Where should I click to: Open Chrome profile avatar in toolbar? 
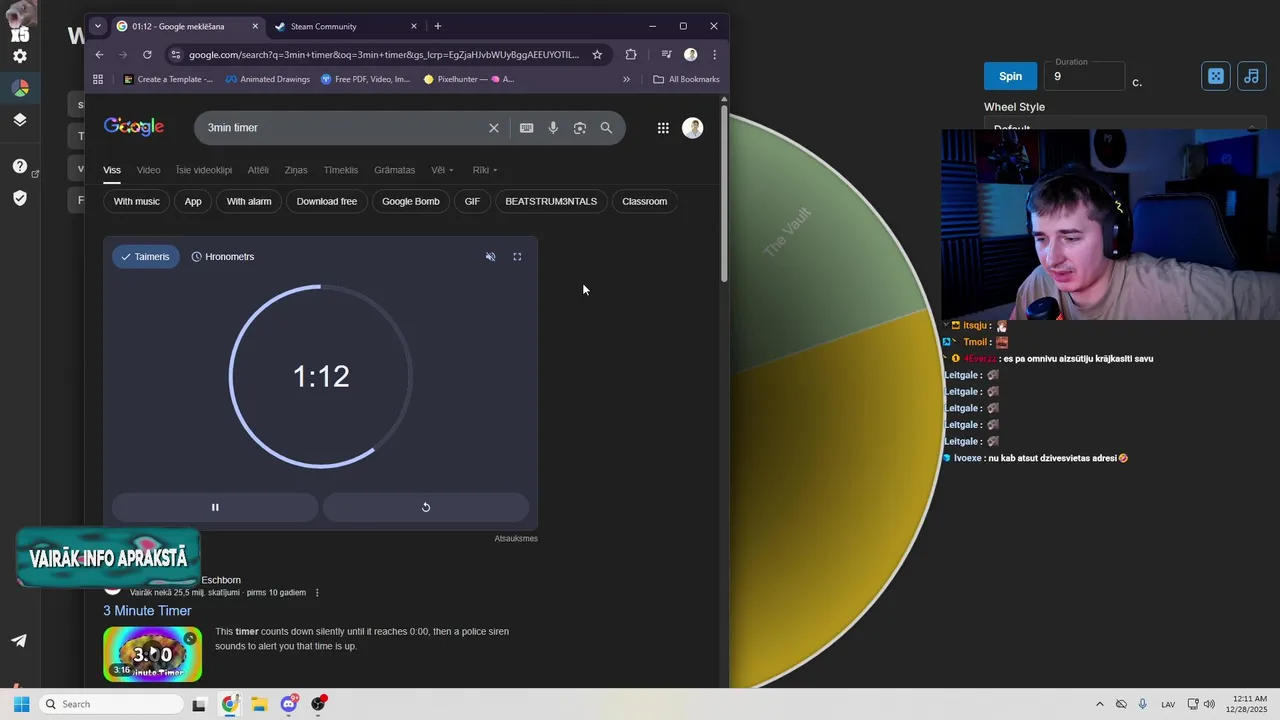690,55
